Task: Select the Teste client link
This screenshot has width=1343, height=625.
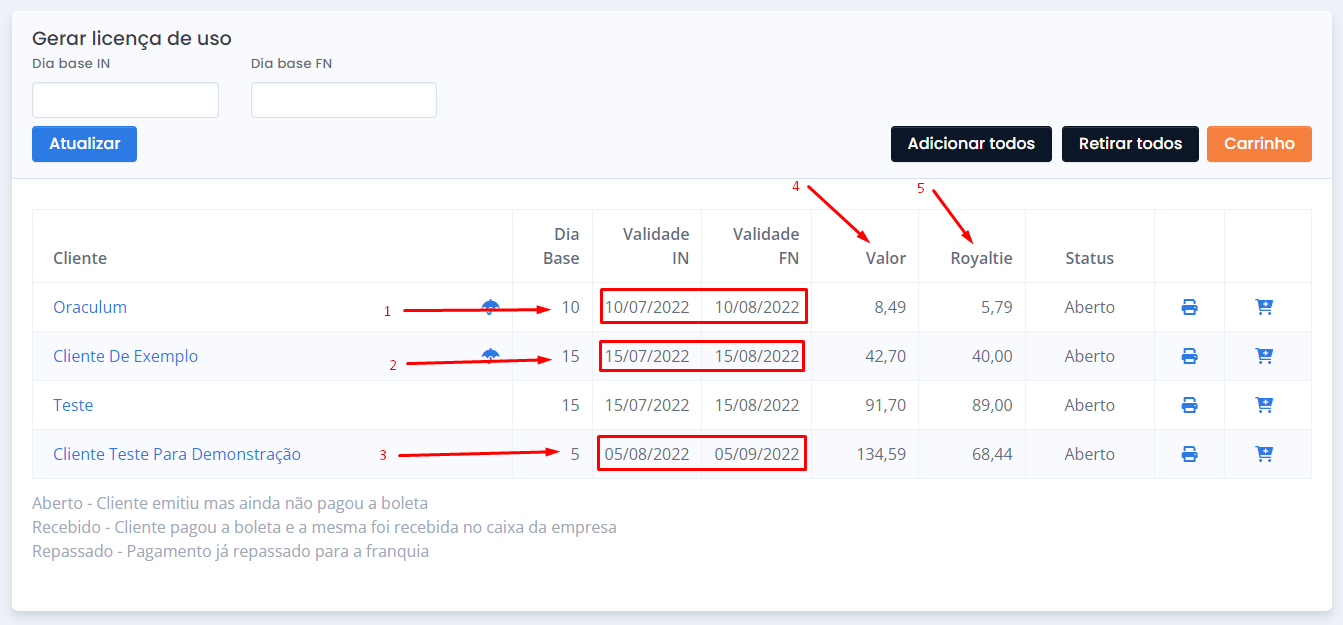Action: tap(73, 405)
